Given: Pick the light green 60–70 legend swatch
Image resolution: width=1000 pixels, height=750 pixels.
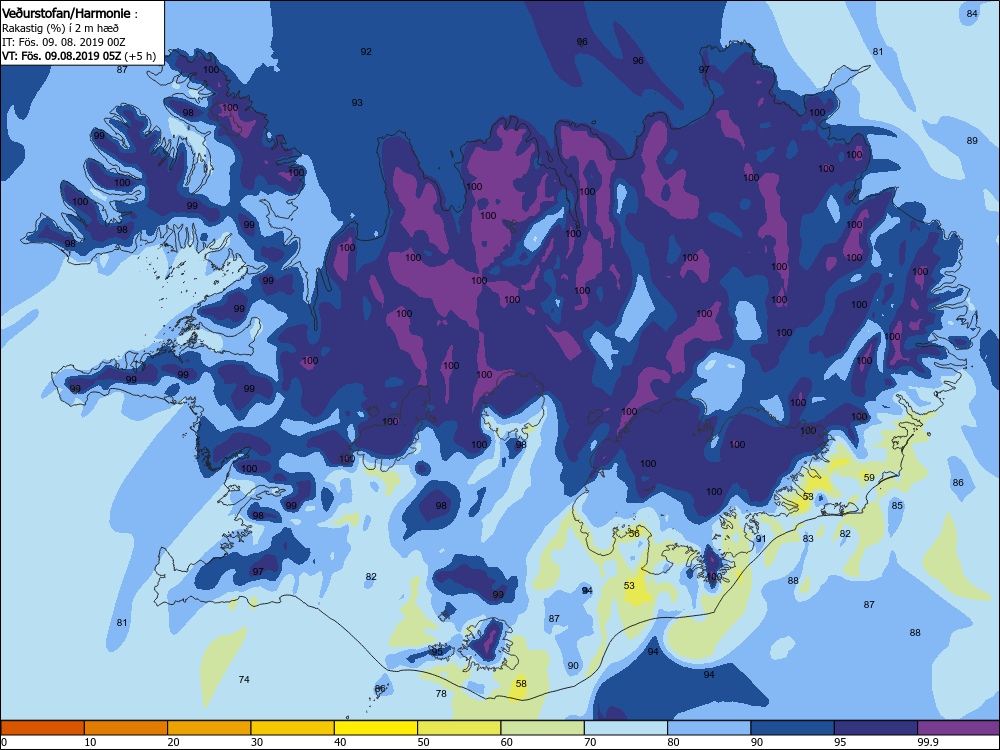Looking at the screenshot, I should click(x=543, y=728).
